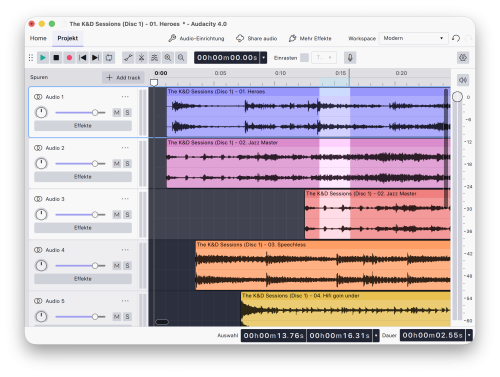Stop playback with the Stop button
Viewport: 500px width, 377px height.
(56, 58)
